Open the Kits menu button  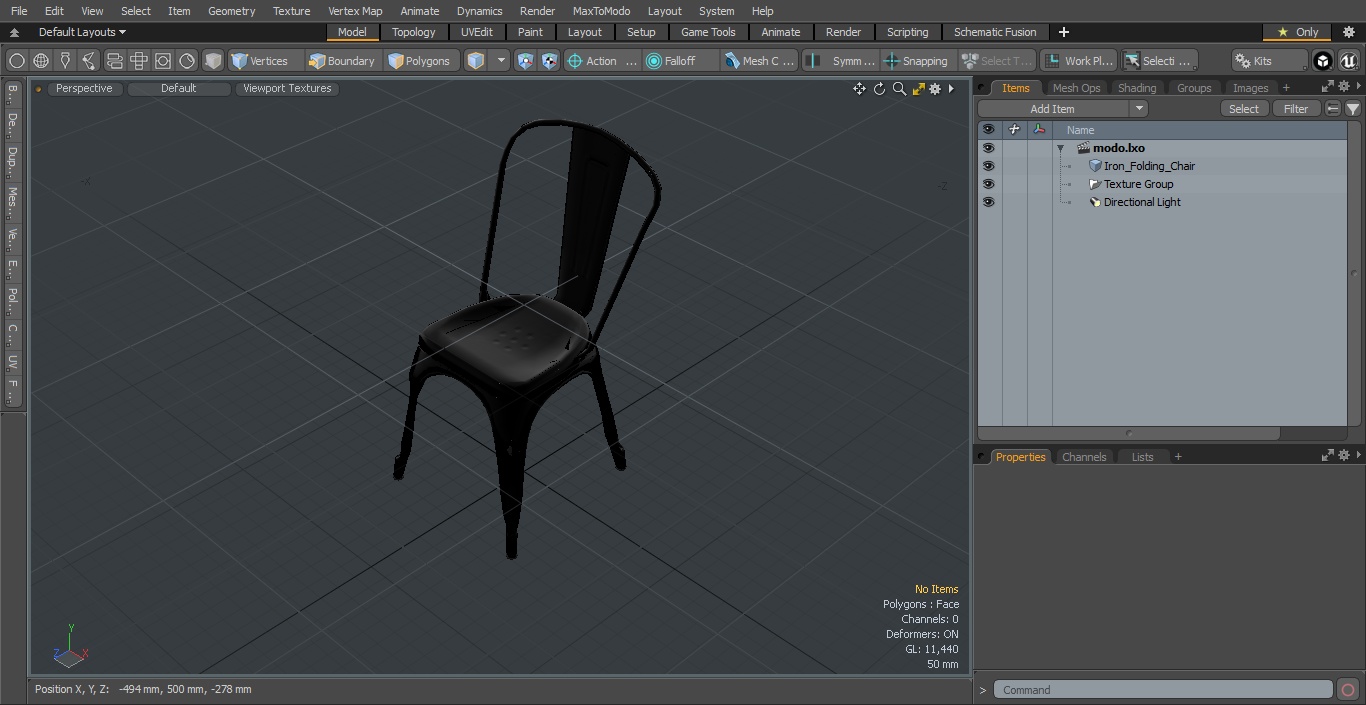tap(1270, 61)
